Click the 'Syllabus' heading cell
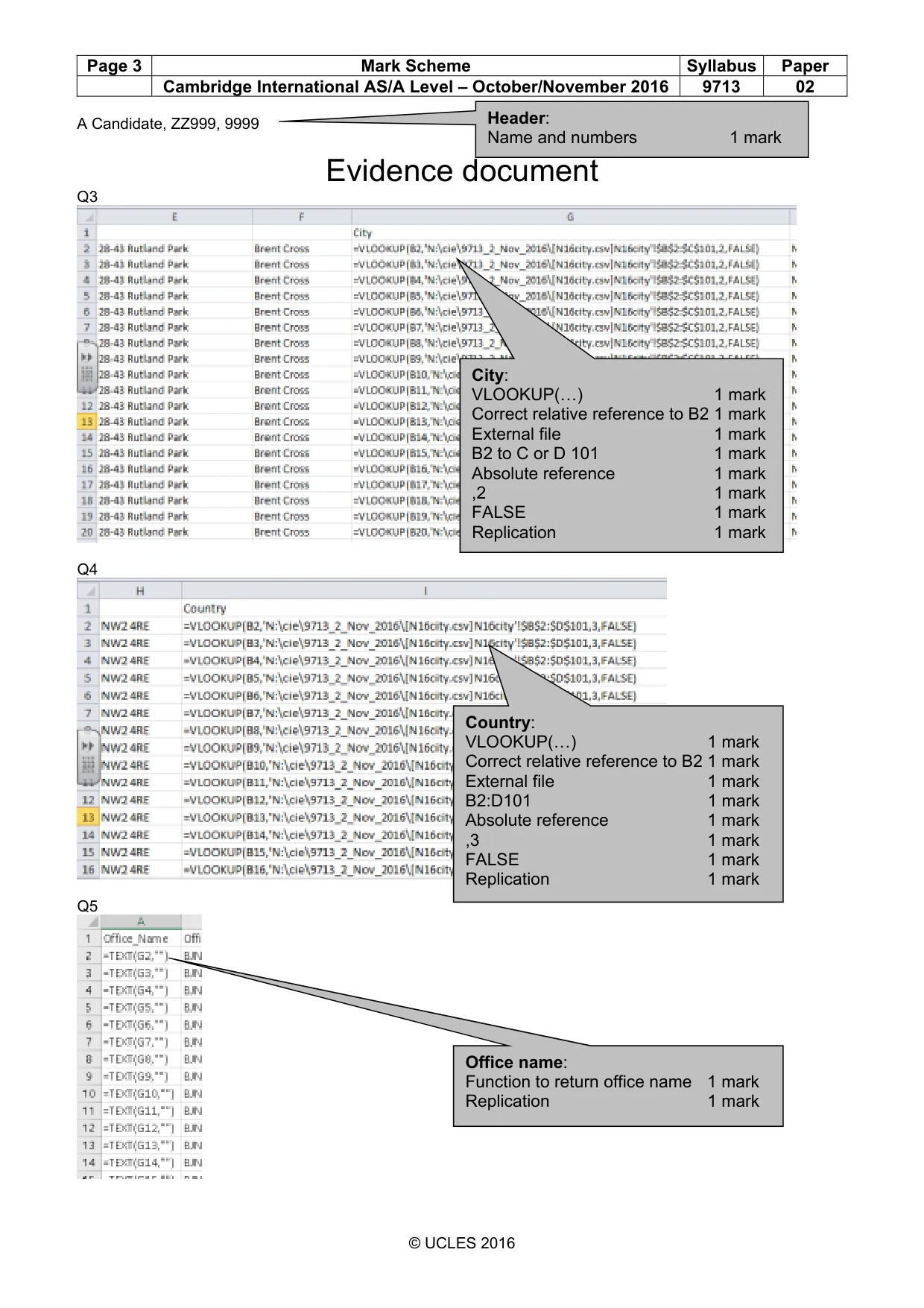Image resolution: width=924 pixels, height=1308 pixels. pyautogui.click(x=721, y=66)
